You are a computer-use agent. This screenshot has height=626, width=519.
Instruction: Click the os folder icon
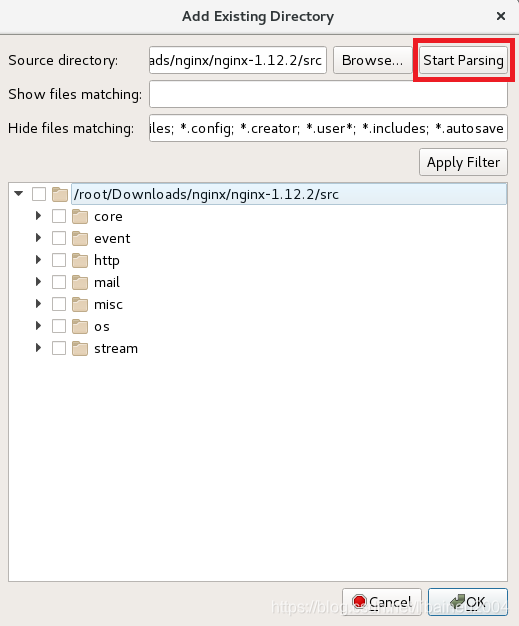tap(80, 326)
